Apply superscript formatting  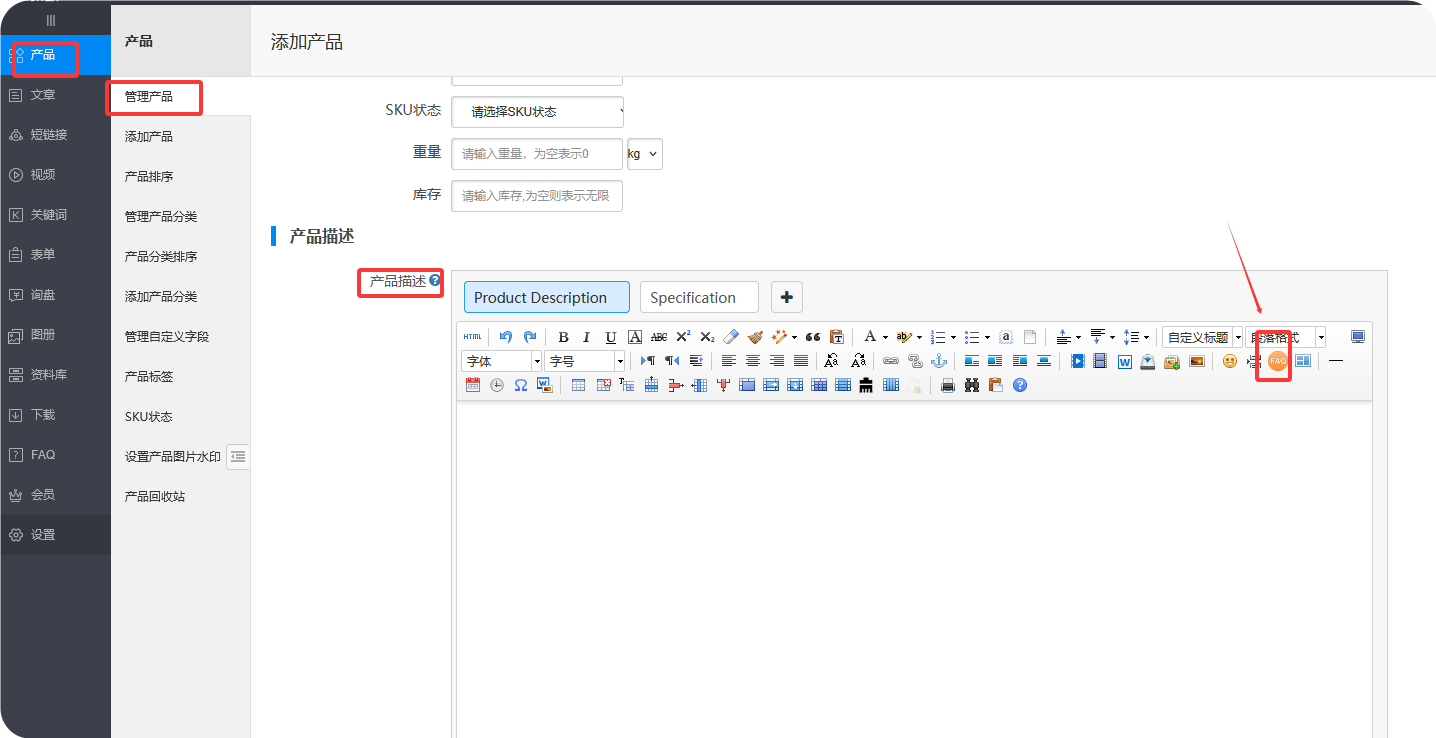tap(683, 337)
